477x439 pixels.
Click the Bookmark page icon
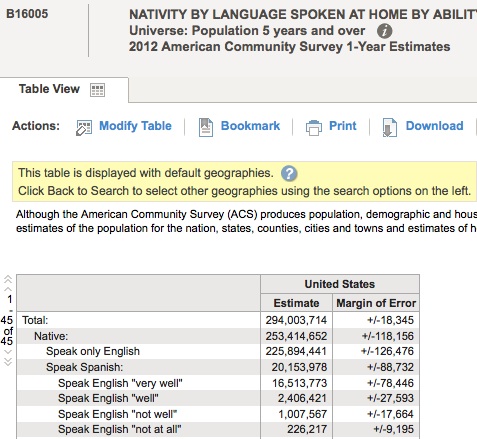[x=206, y=127]
